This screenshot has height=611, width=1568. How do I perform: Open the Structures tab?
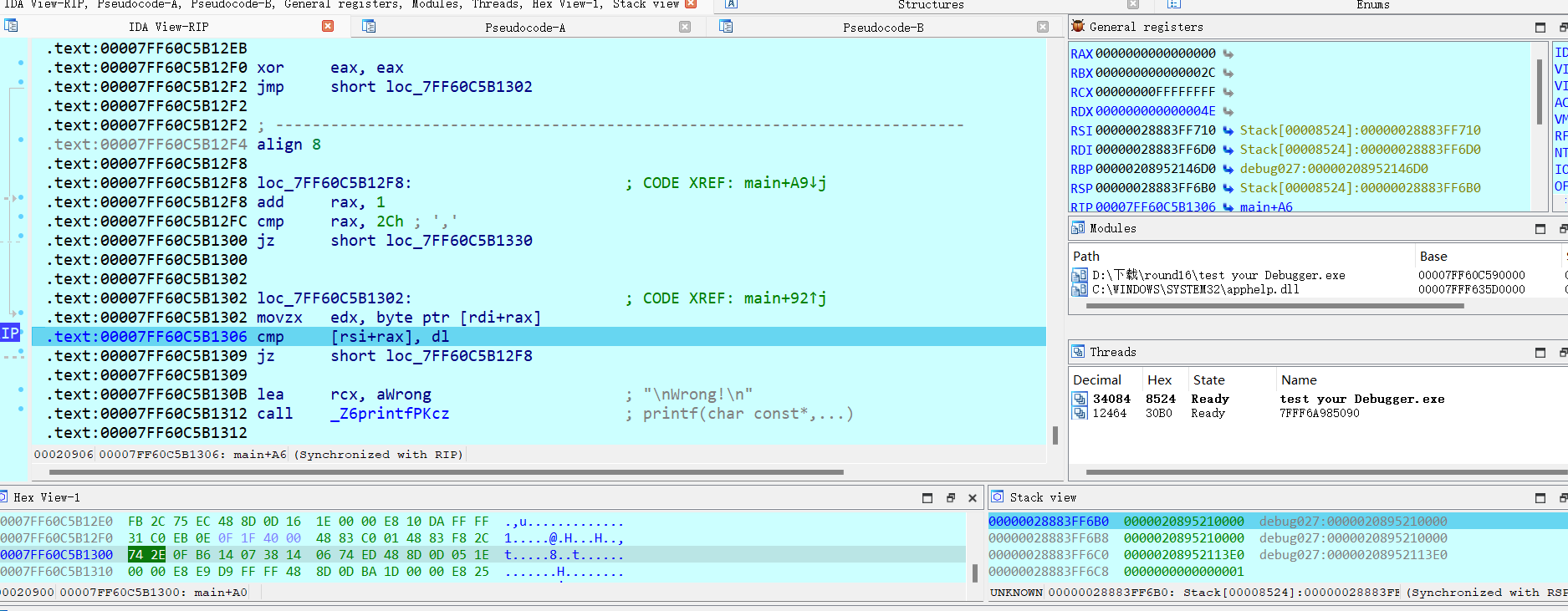pos(931,5)
